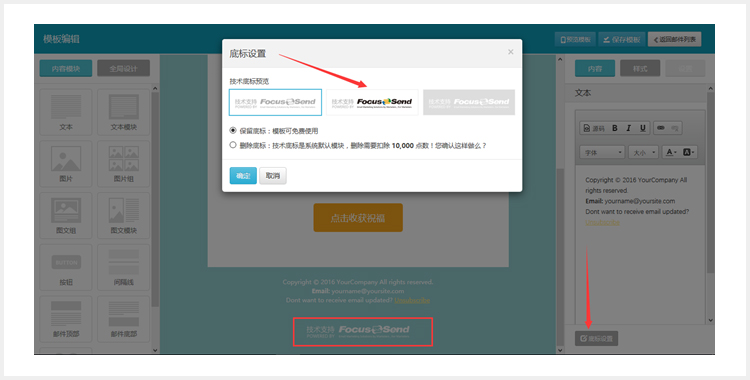The image size is (750, 380).
Task: Add the 图片组 image group module
Action: pyautogui.click(x=123, y=164)
